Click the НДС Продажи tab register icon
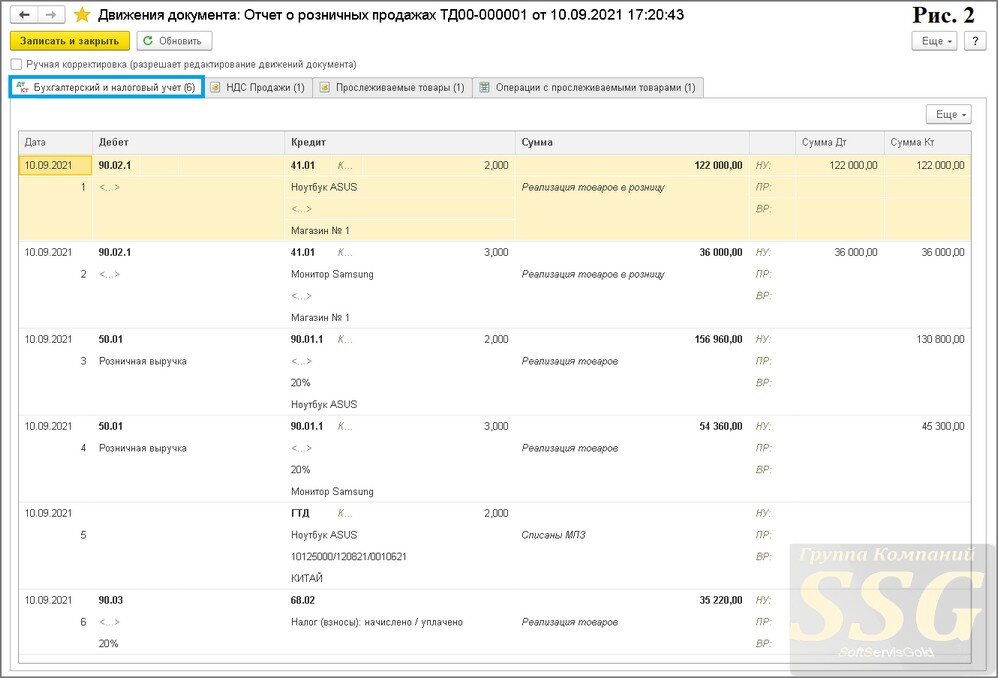 point(215,87)
